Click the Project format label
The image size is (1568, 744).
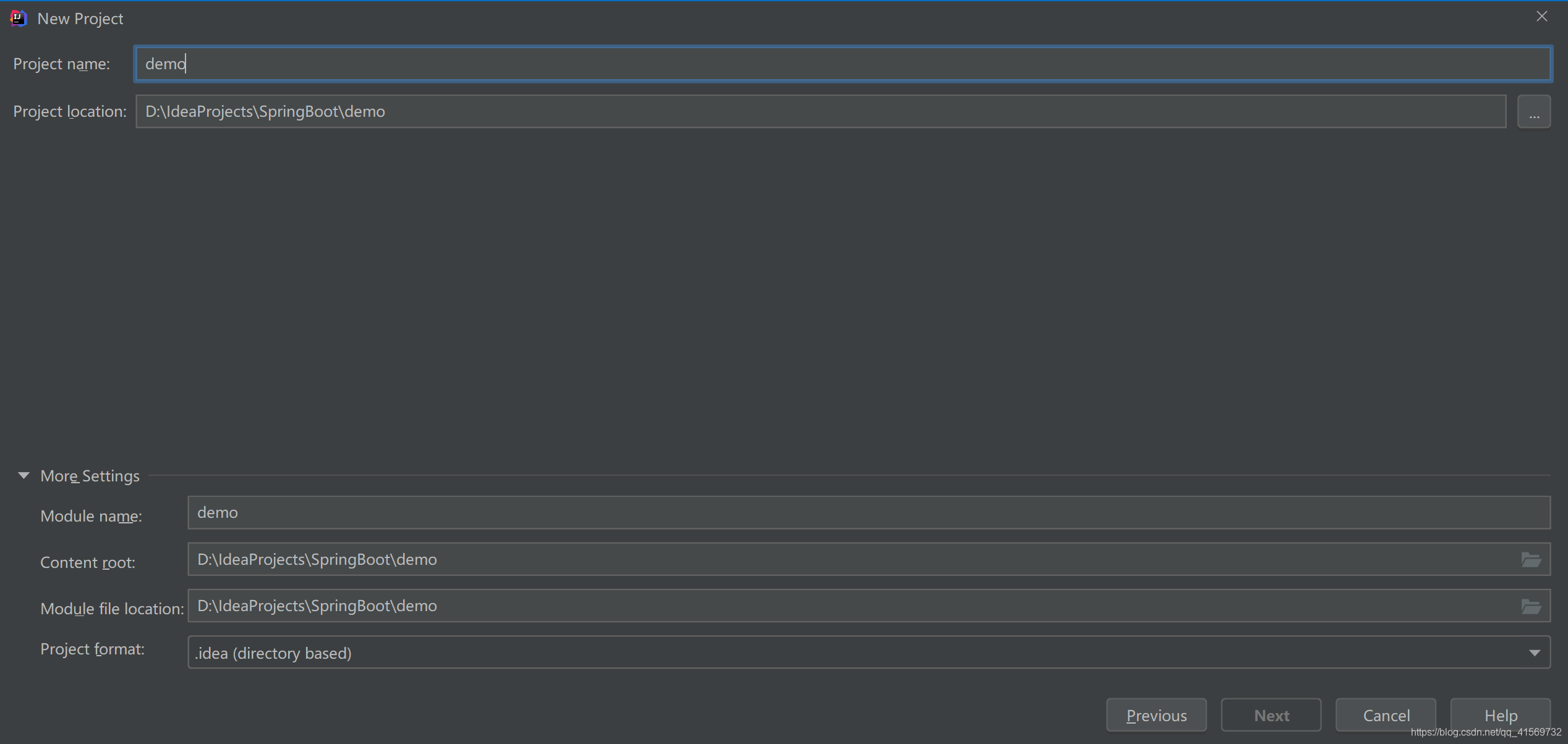[x=92, y=649]
